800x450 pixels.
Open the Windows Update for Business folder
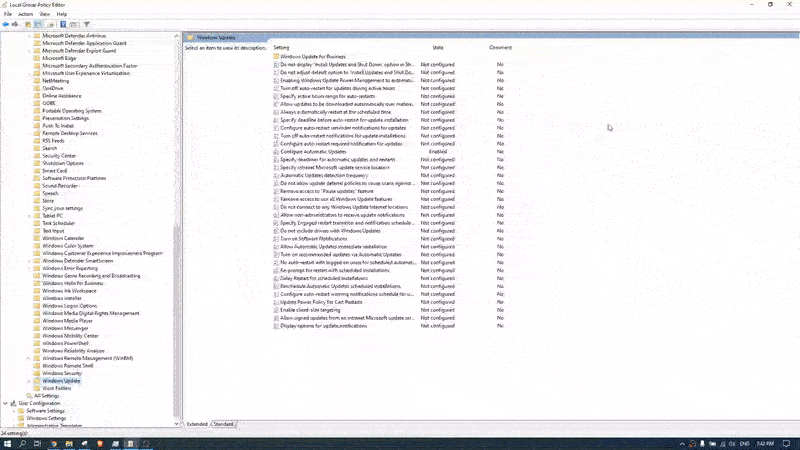pos(313,57)
